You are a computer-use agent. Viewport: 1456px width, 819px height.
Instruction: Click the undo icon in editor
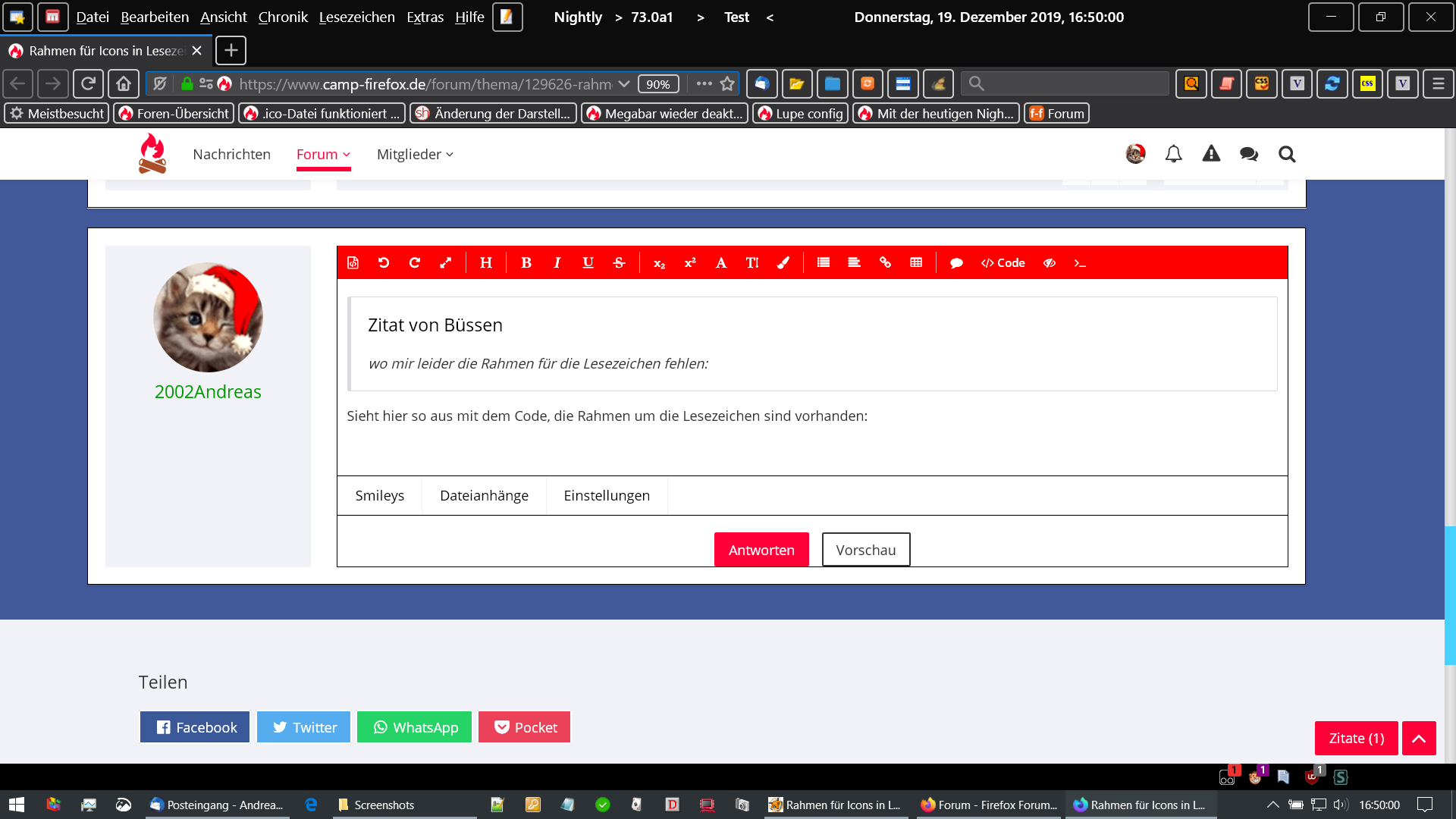click(384, 262)
